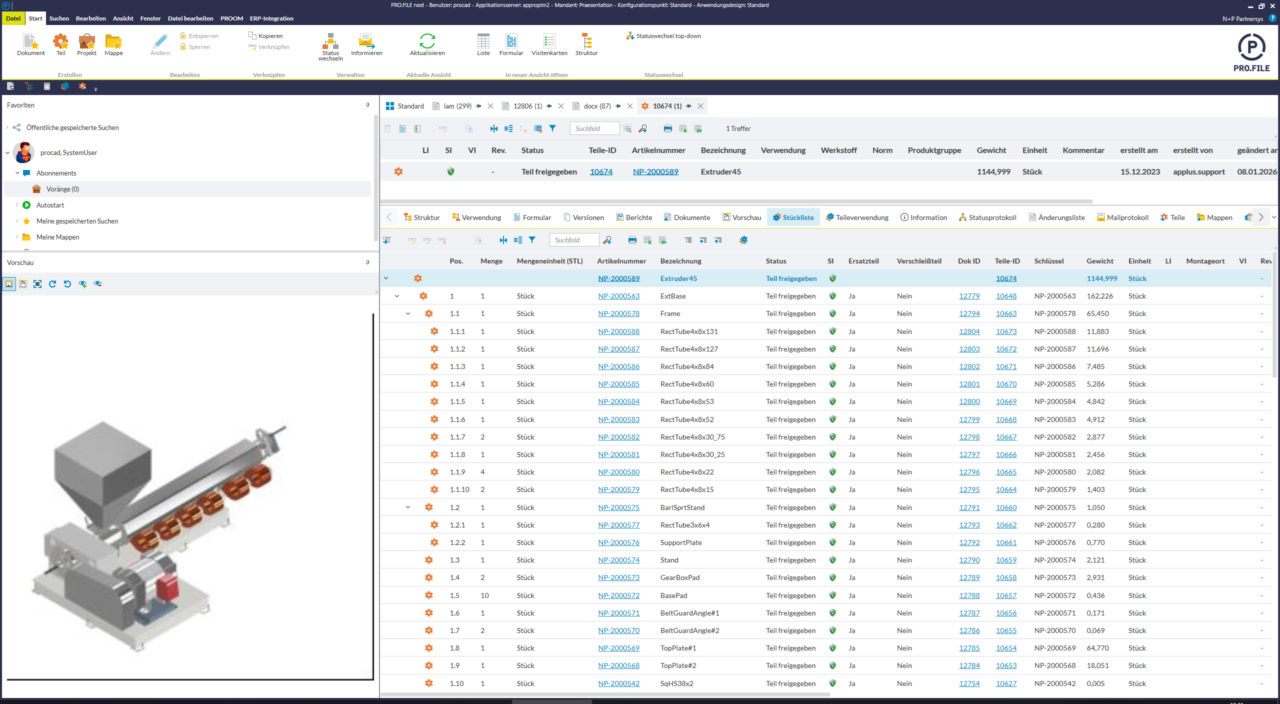Select the docx (87) result tab

click(597, 106)
